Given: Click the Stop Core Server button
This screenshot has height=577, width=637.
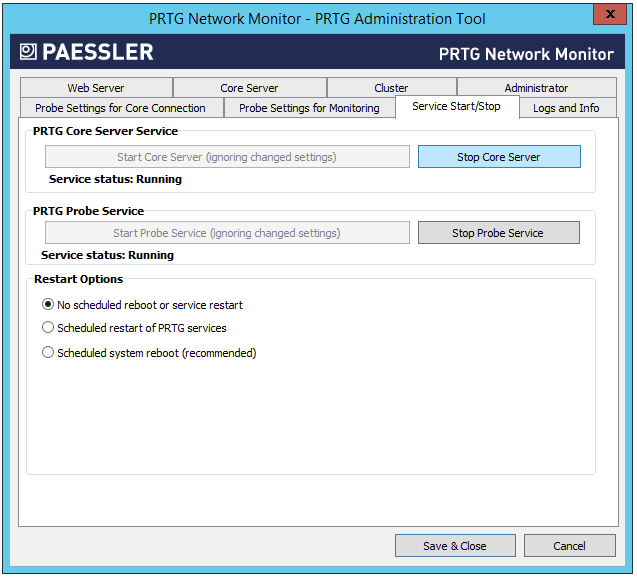Looking at the screenshot, I should [x=499, y=156].
